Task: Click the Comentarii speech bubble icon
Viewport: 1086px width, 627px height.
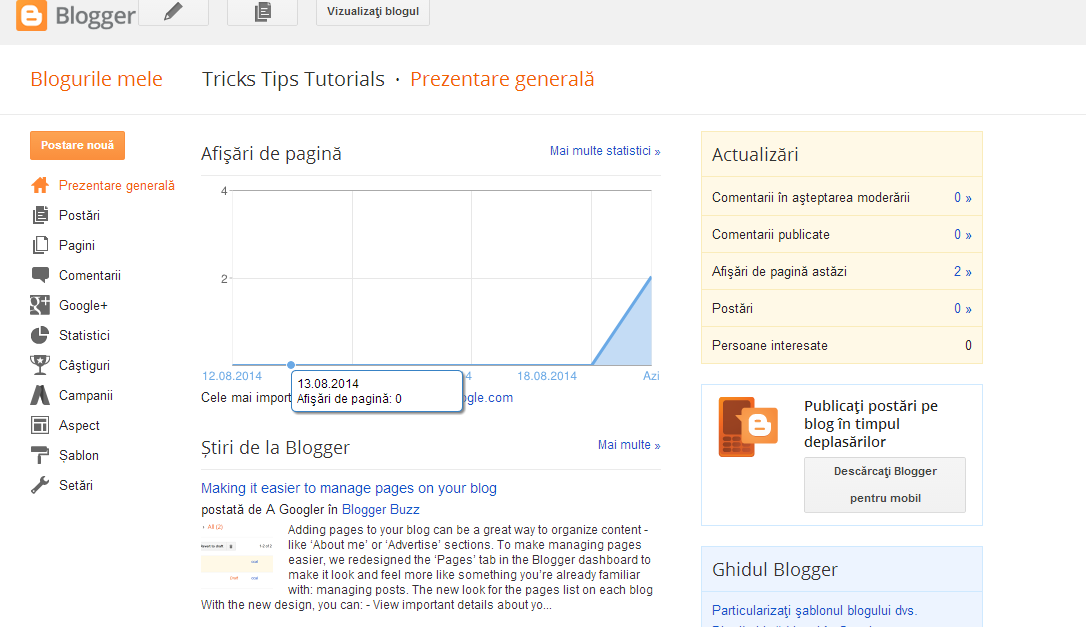Action: (x=40, y=275)
